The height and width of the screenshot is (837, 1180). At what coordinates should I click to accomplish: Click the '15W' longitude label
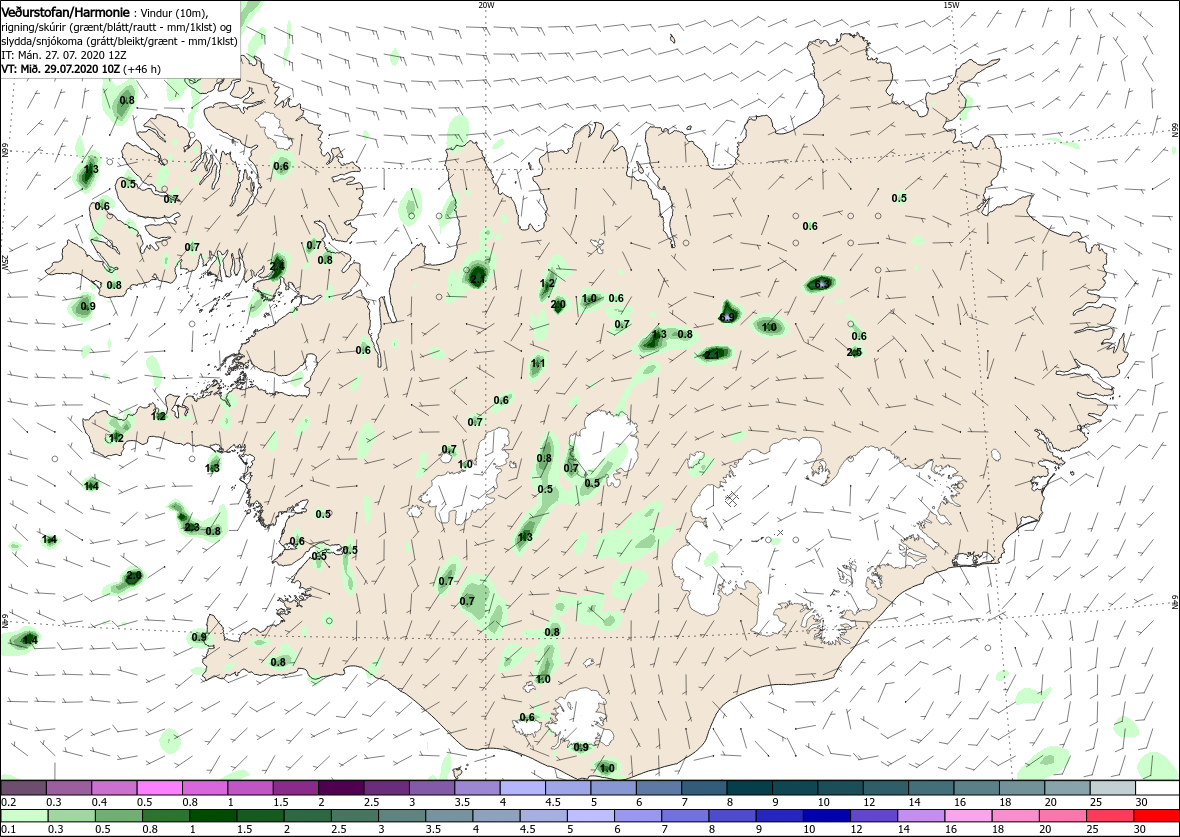pyautogui.click(x=951, y=5)
